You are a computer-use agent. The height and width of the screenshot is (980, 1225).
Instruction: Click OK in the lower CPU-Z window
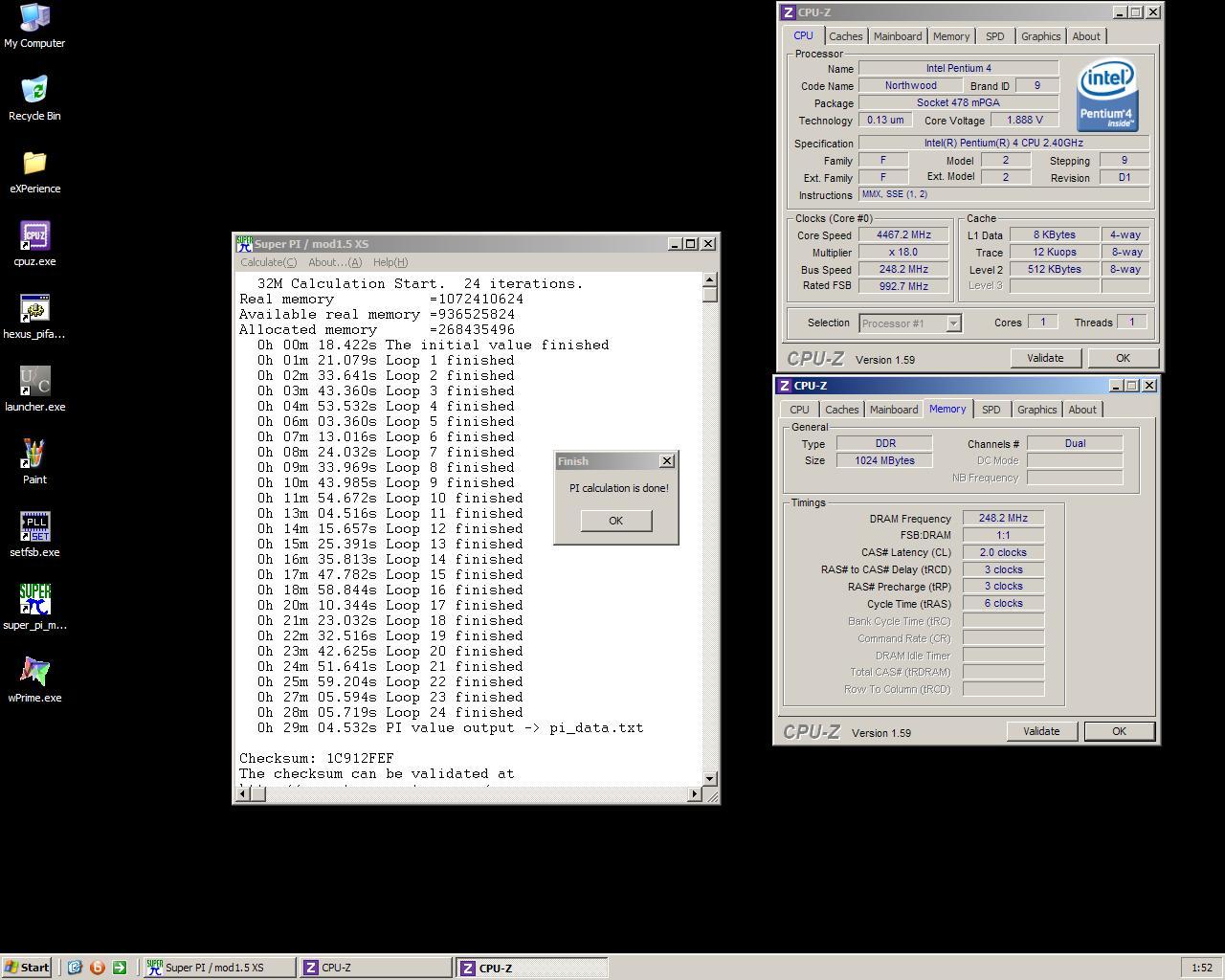1119,731
